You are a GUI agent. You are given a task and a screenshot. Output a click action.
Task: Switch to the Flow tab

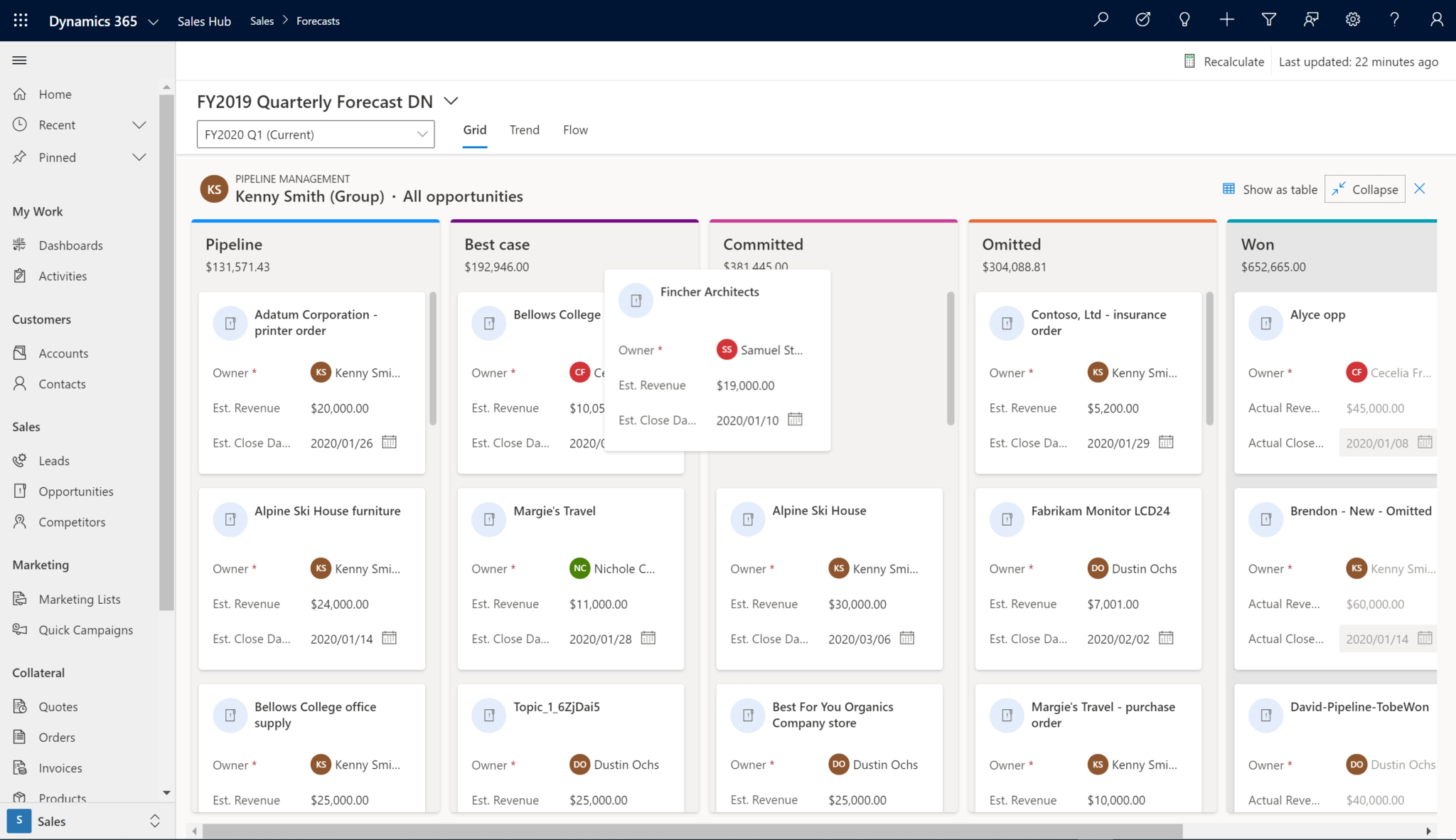click(x=575, y=129)
